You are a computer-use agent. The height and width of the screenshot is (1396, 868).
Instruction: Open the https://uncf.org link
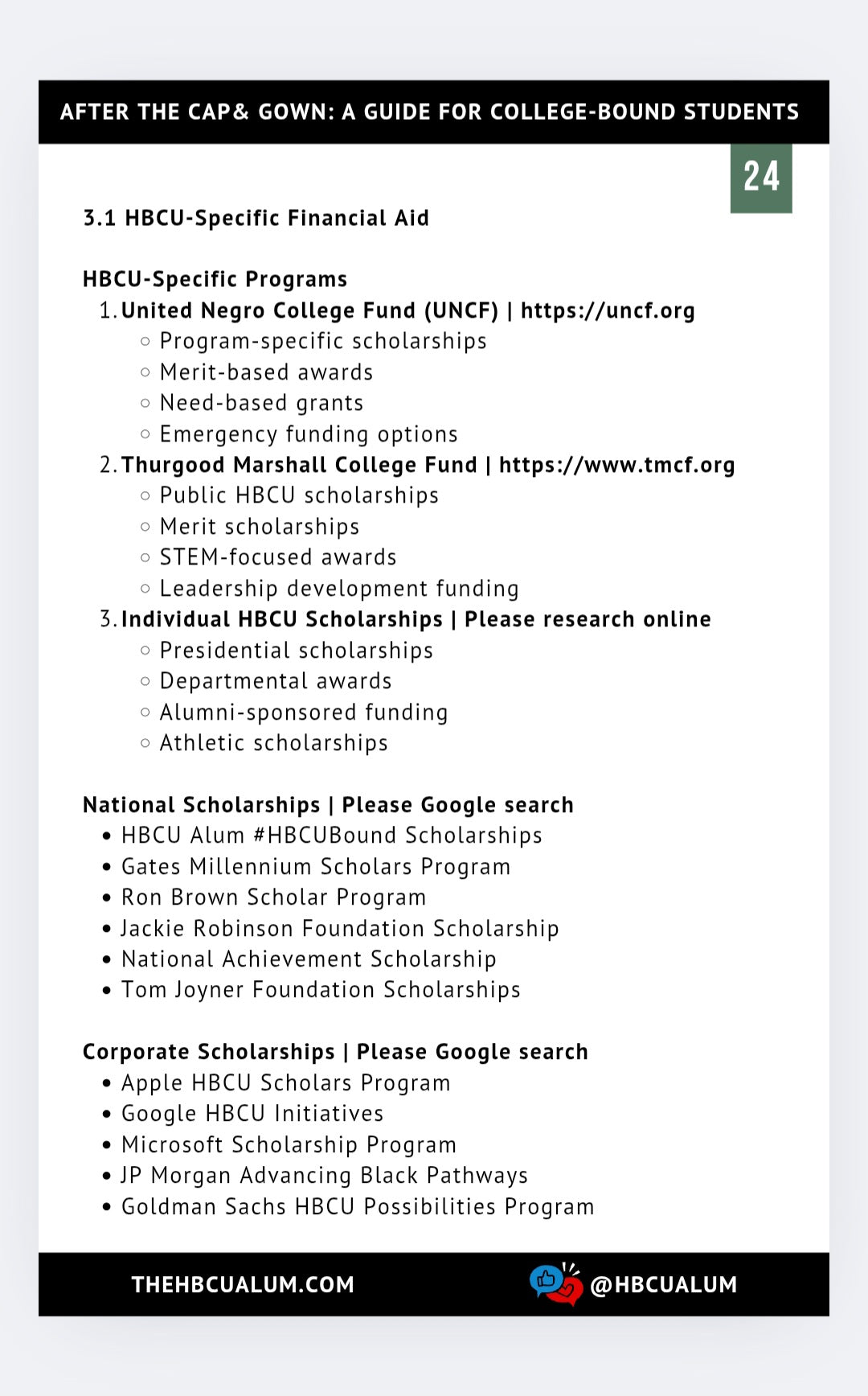pos(608,310)
